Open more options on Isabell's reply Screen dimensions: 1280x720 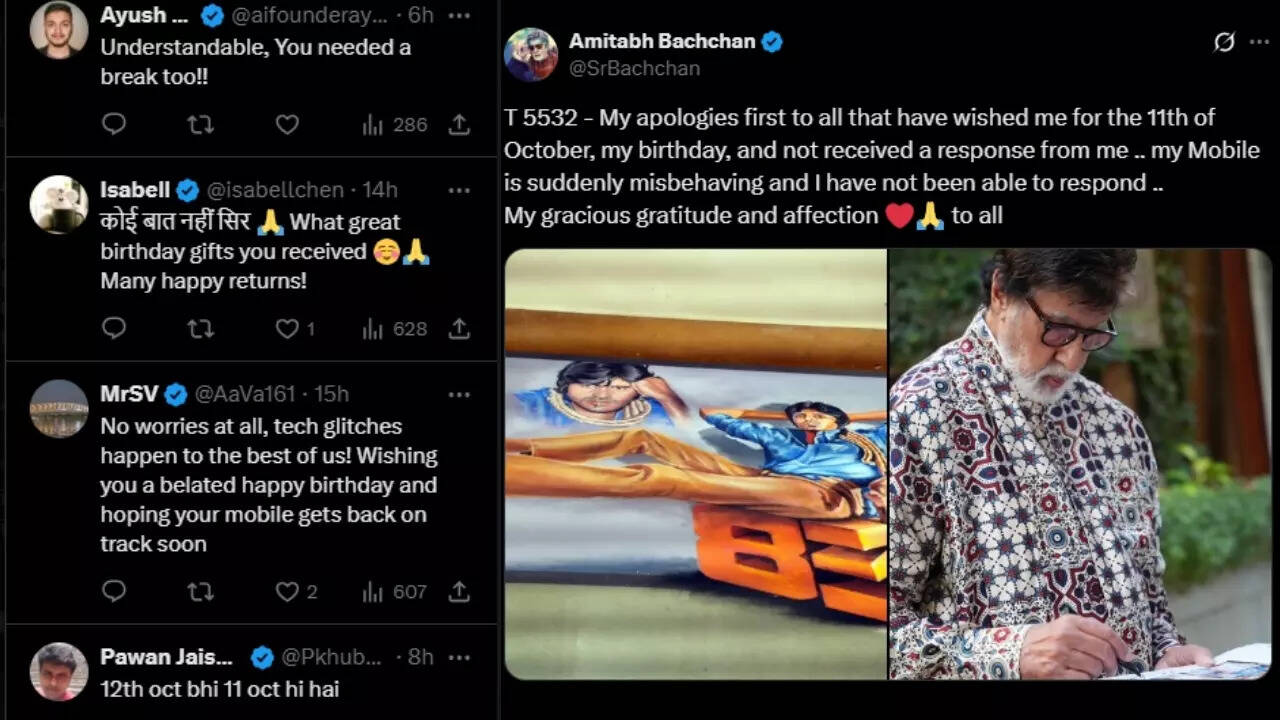click(x=459, y=190)
